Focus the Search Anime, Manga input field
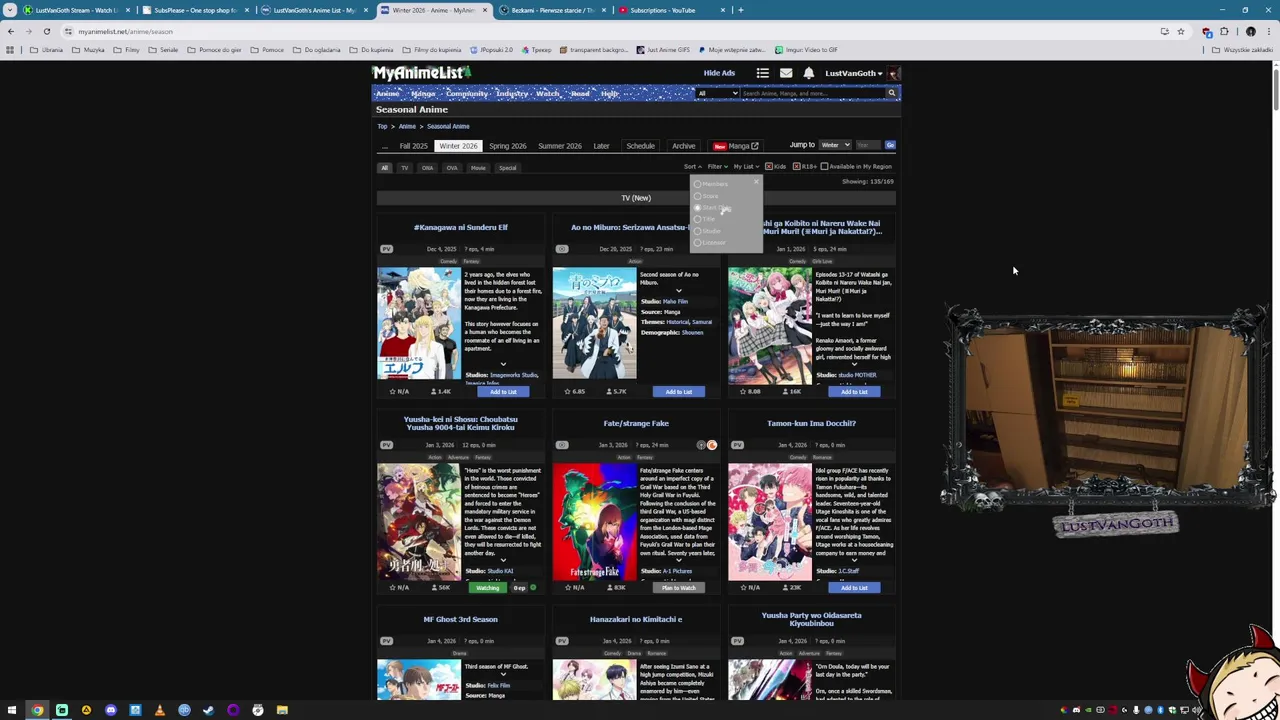 [x=812, y=93]
